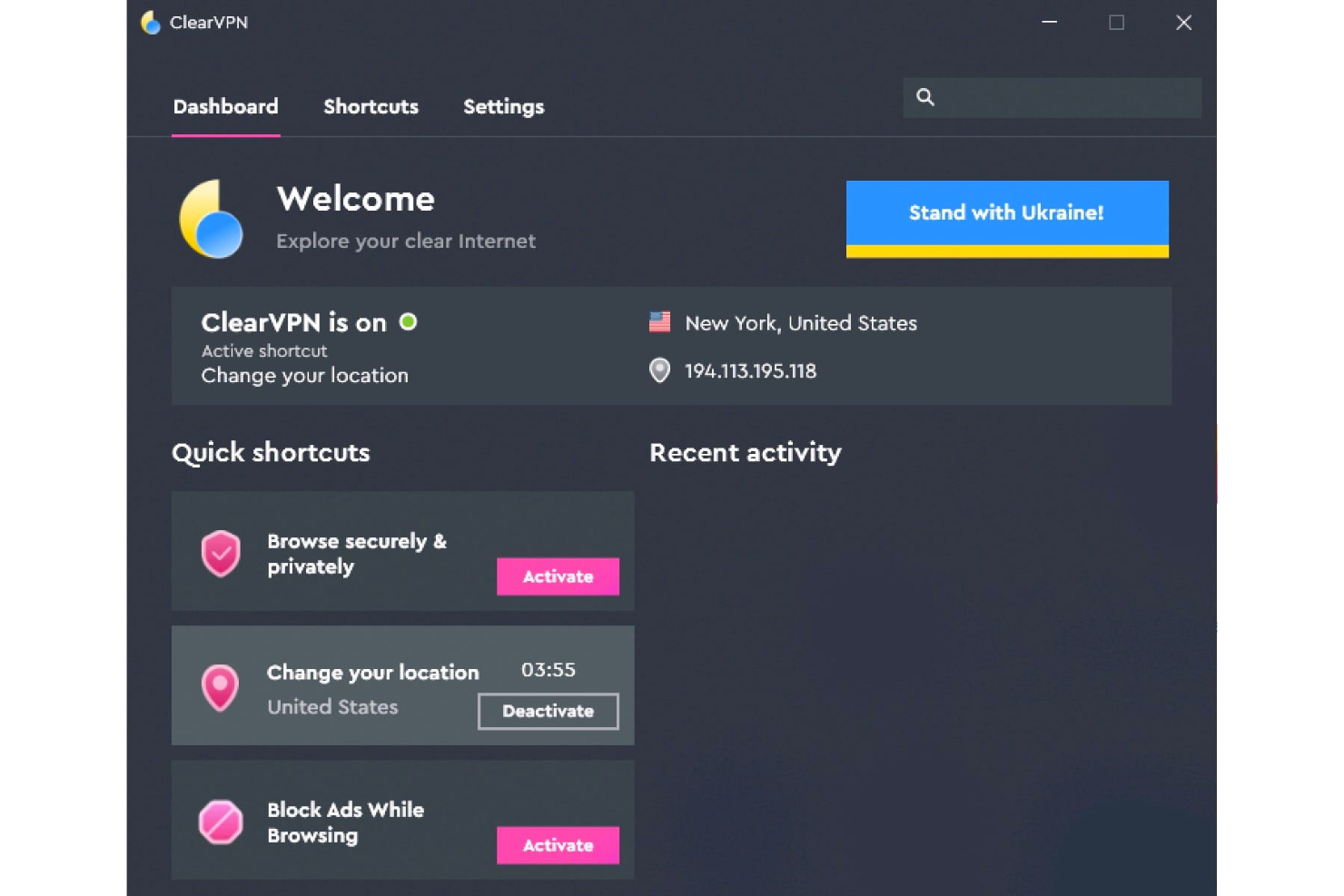This screenshot has width=1344, height=896.
Task: Click the ClearVPN is on status title
Action: coord(294,322)
